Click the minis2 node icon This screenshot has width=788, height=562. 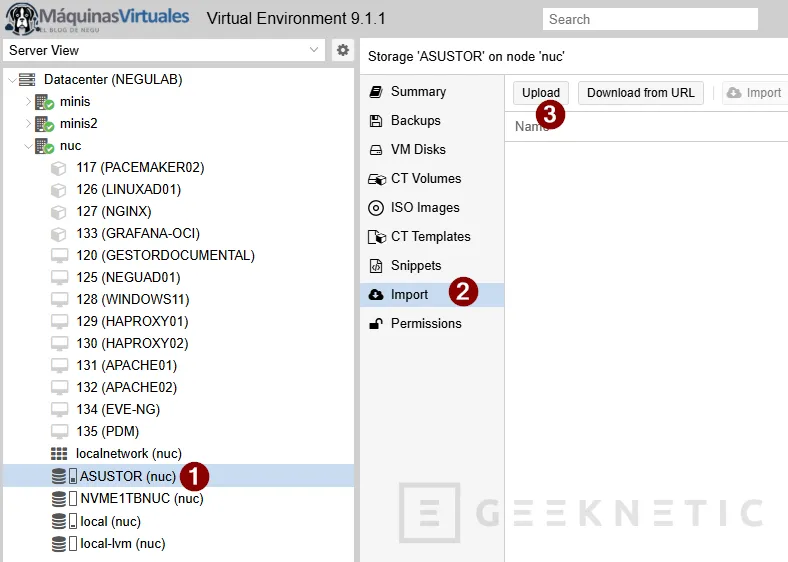click(x=44, y=124)
